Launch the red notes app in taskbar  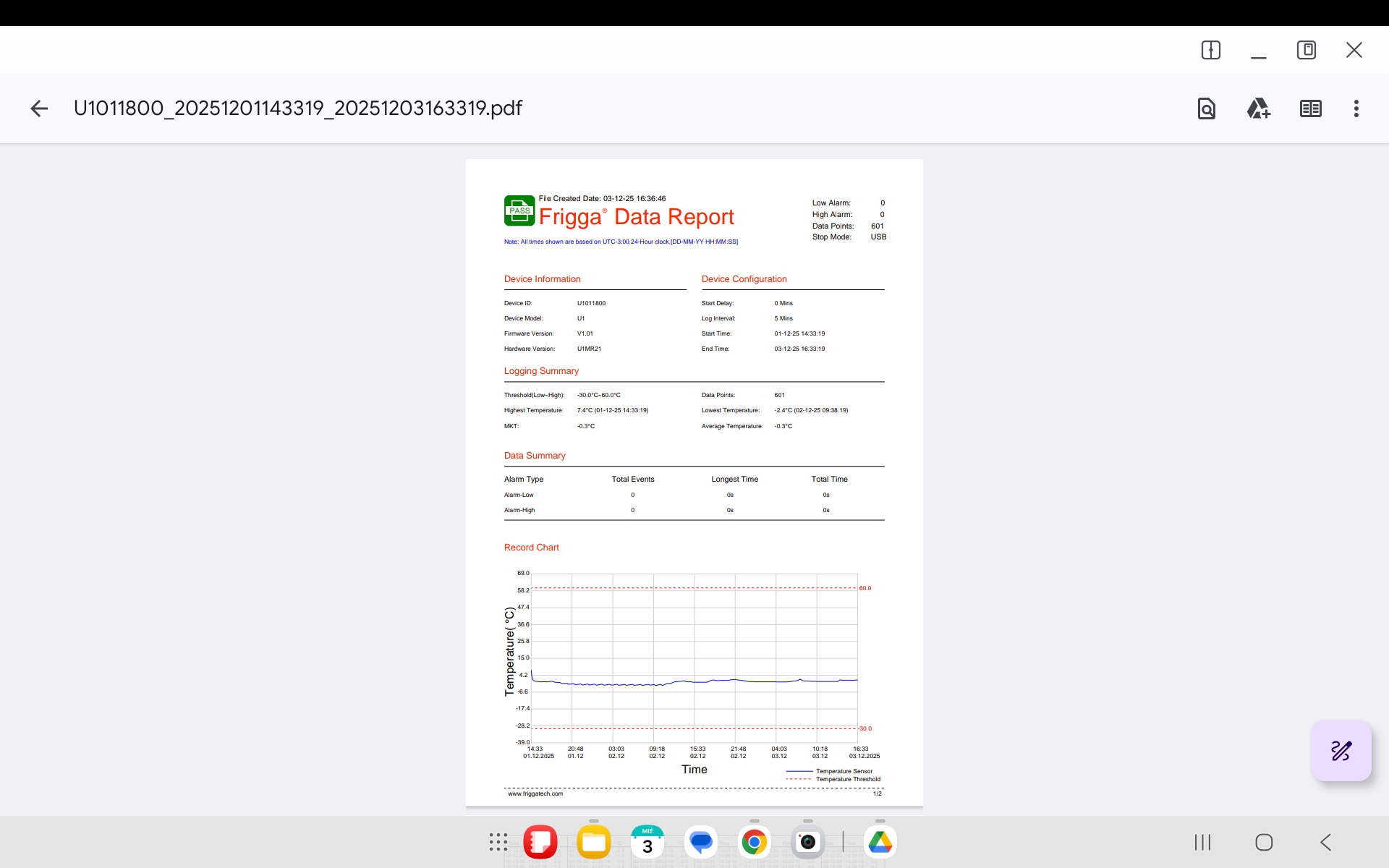click(x=540, y=842)
